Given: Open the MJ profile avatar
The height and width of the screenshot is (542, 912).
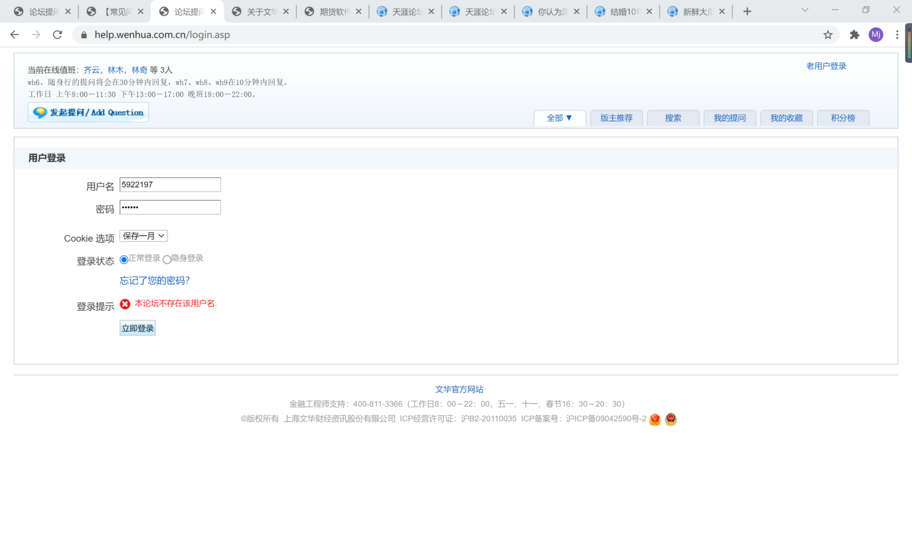Looking at the screenshot, I should (x=876, y=35).
